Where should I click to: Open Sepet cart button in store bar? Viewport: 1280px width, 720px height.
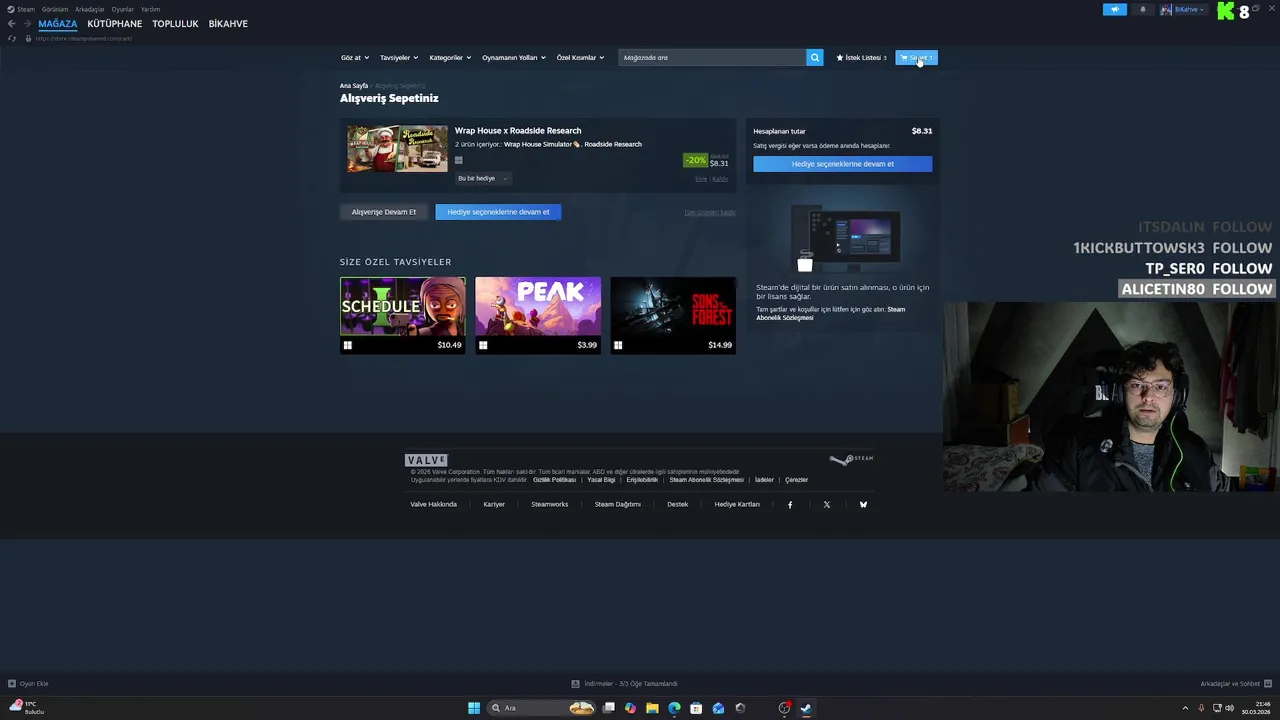916,58
